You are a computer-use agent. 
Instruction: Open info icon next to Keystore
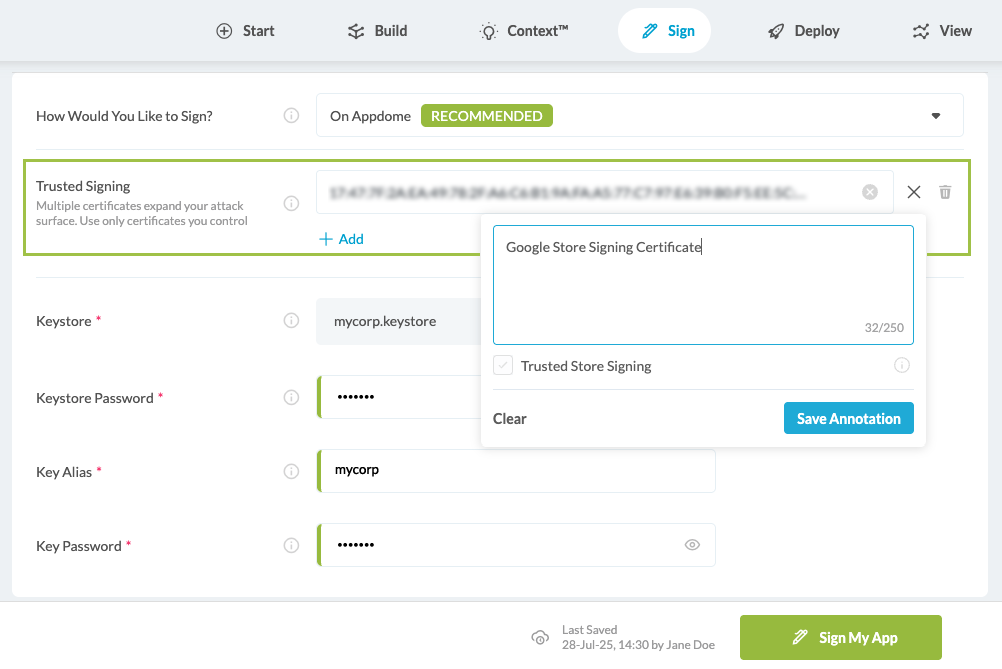point(291,321)
